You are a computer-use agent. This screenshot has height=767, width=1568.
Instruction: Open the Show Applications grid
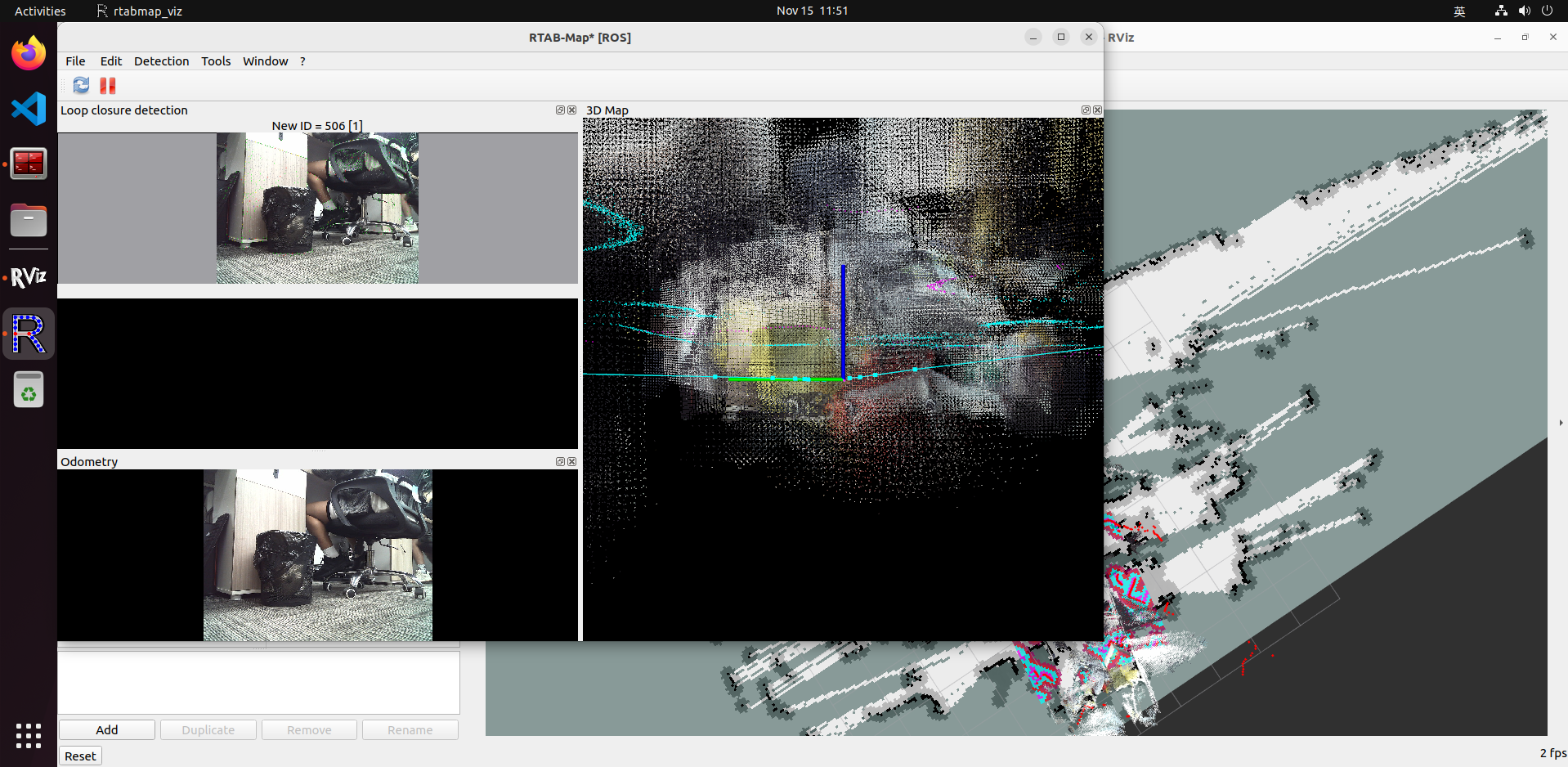tap(28, 736)
